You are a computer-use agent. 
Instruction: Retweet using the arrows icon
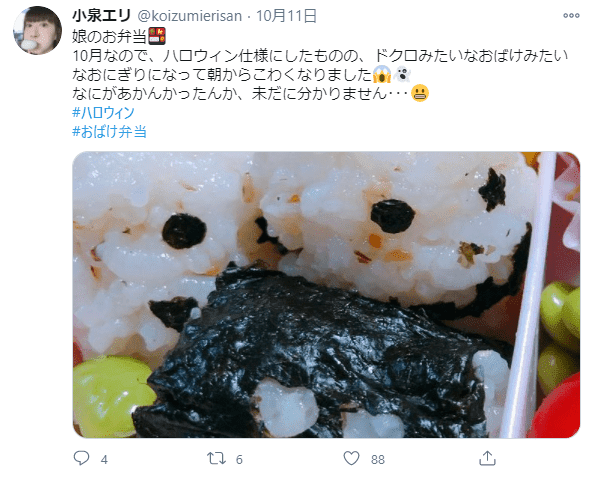tap(216, 458)
